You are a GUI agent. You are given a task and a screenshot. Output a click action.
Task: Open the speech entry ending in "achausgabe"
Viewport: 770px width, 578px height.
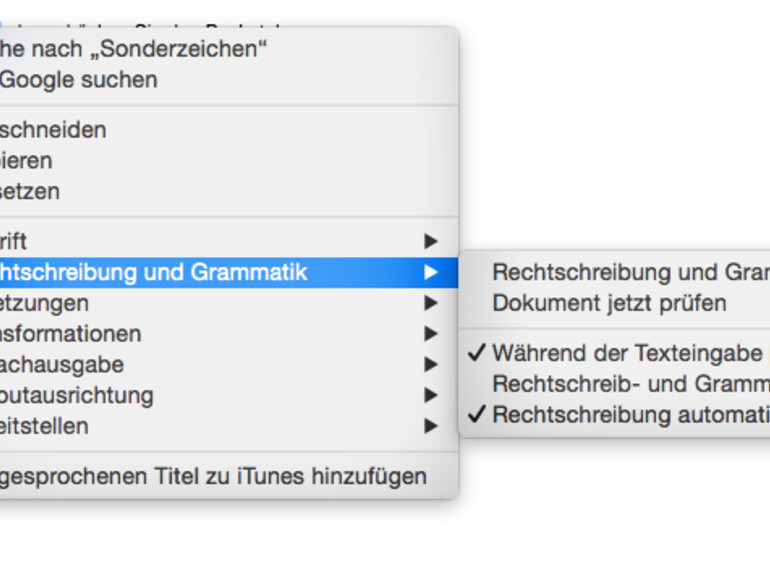62,365
